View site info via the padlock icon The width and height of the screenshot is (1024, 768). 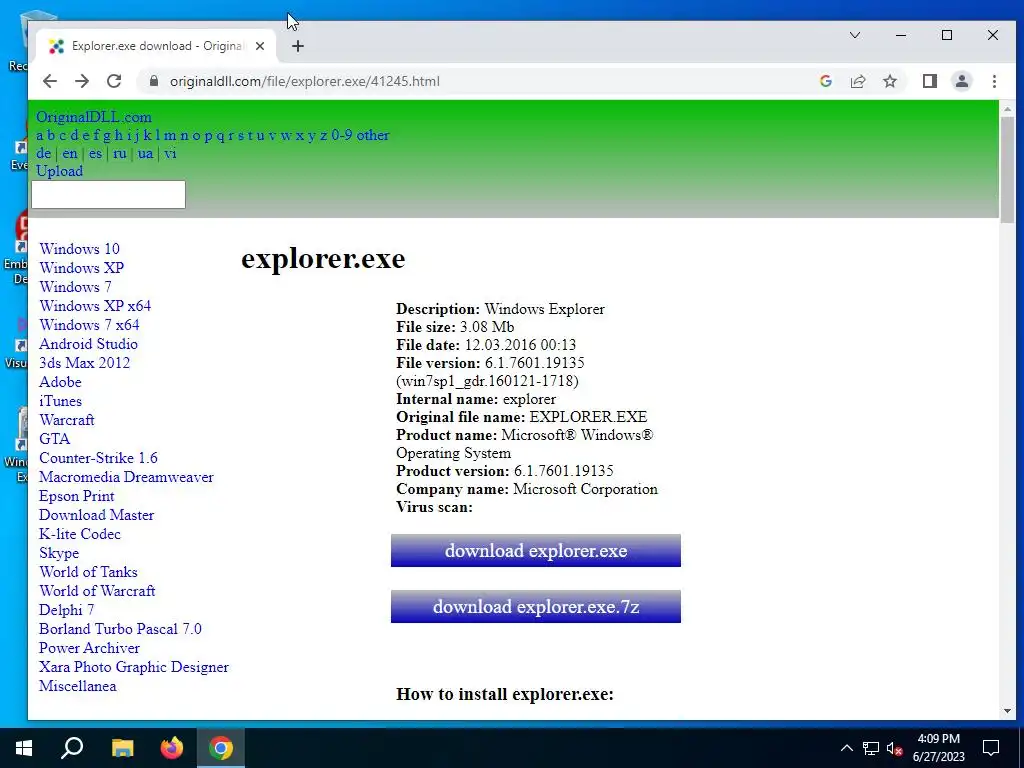tap(154, 81)
